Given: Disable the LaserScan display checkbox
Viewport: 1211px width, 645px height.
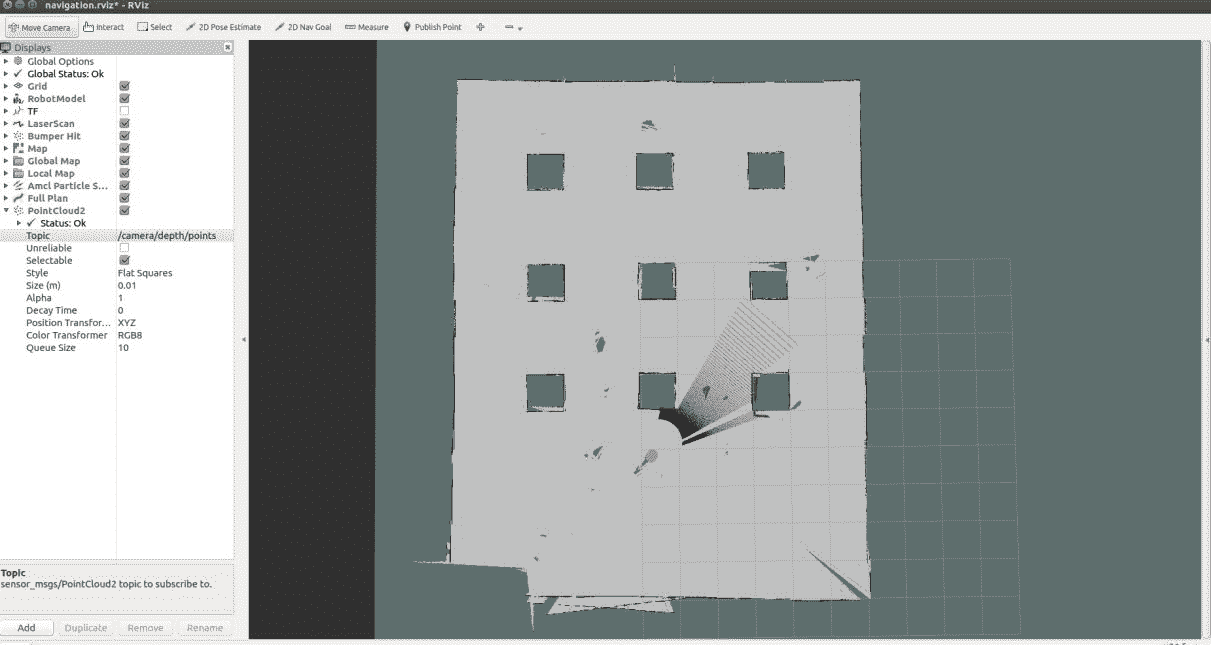Looking at the screenshot, I should pos(124,124).
